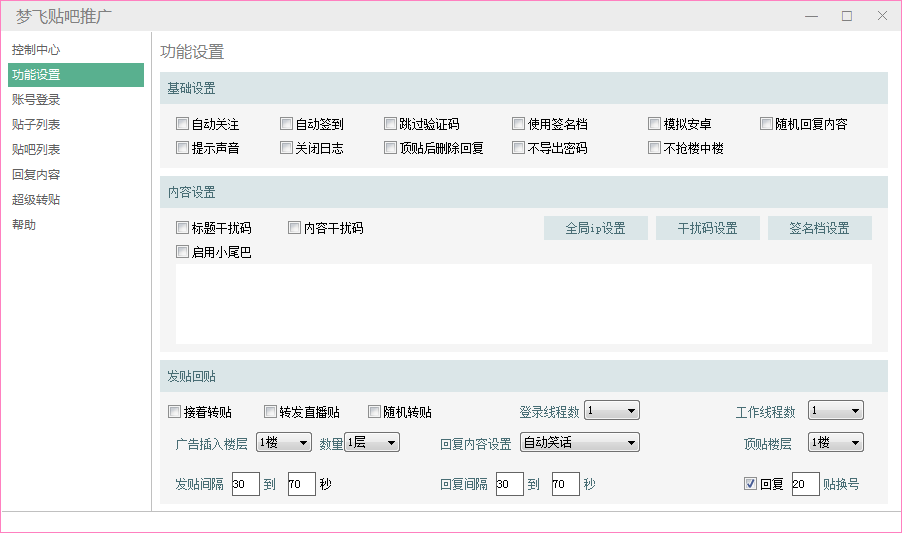Viewport: 902px width, 533px height.
Task: Open the 回复内容设置 combo box
Action: tap(579, 443)
